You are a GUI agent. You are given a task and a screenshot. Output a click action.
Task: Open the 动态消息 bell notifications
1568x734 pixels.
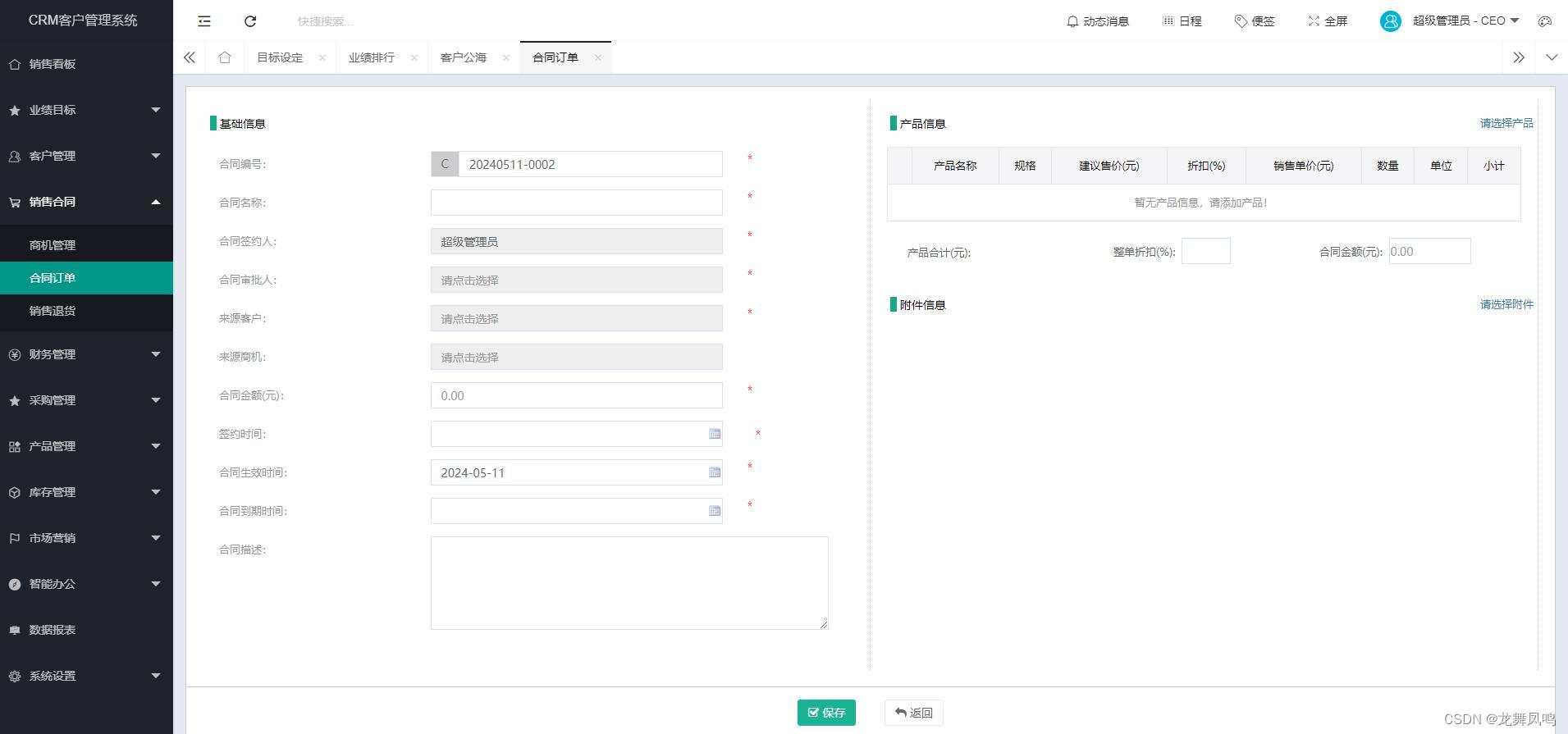(x=1097, y=21)
